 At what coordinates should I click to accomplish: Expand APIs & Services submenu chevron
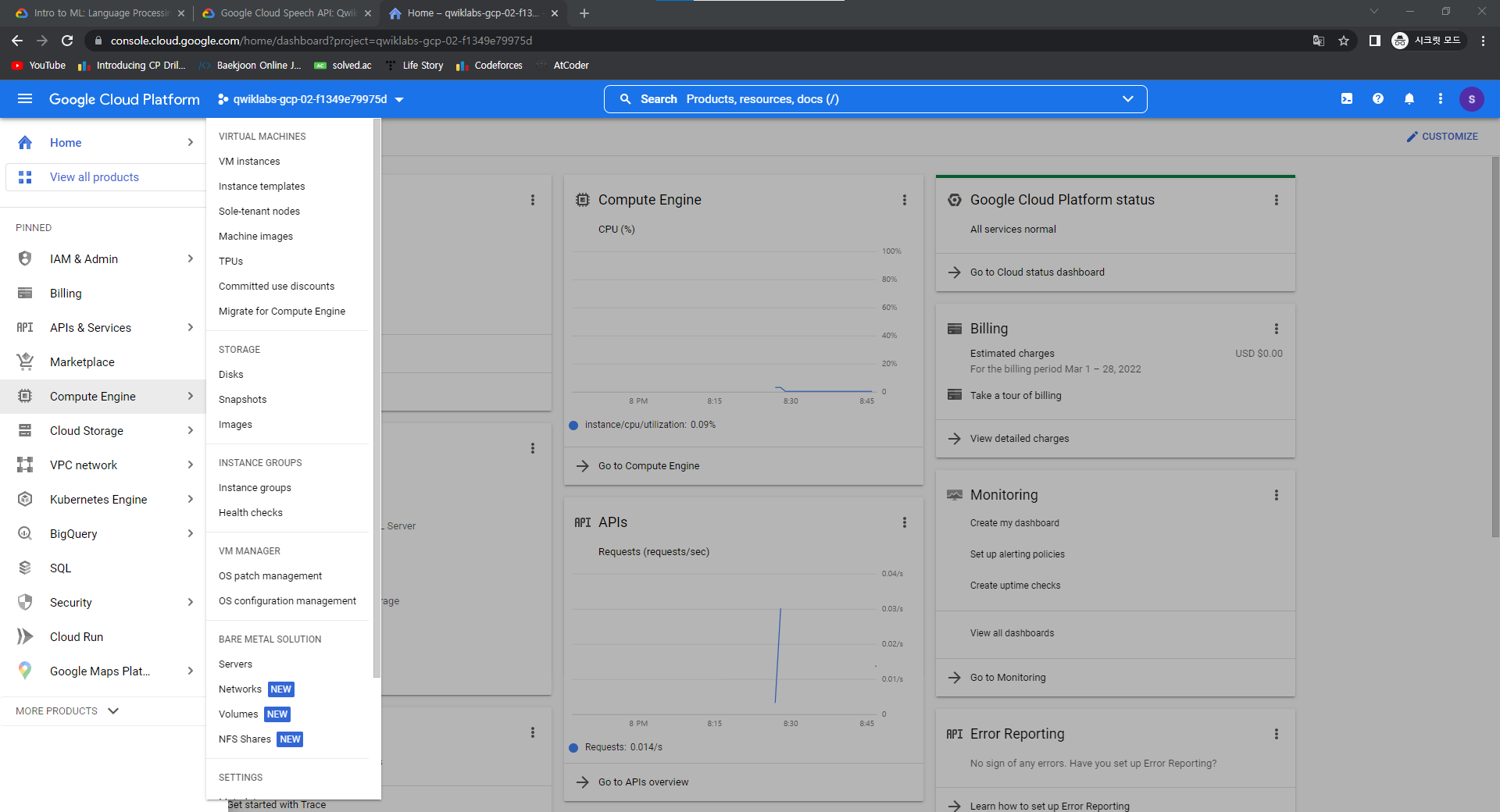coord(190,327)
